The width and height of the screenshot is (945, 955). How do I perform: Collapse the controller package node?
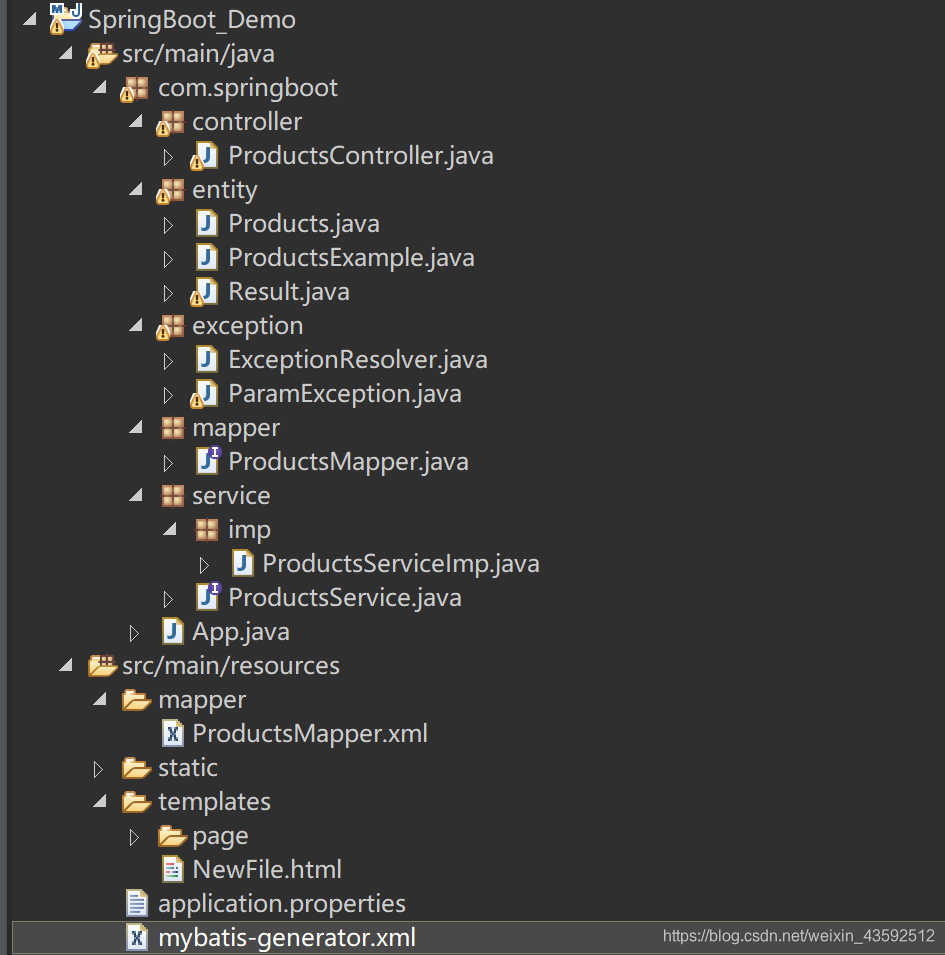pyautogui.click(x=136, y=122)
